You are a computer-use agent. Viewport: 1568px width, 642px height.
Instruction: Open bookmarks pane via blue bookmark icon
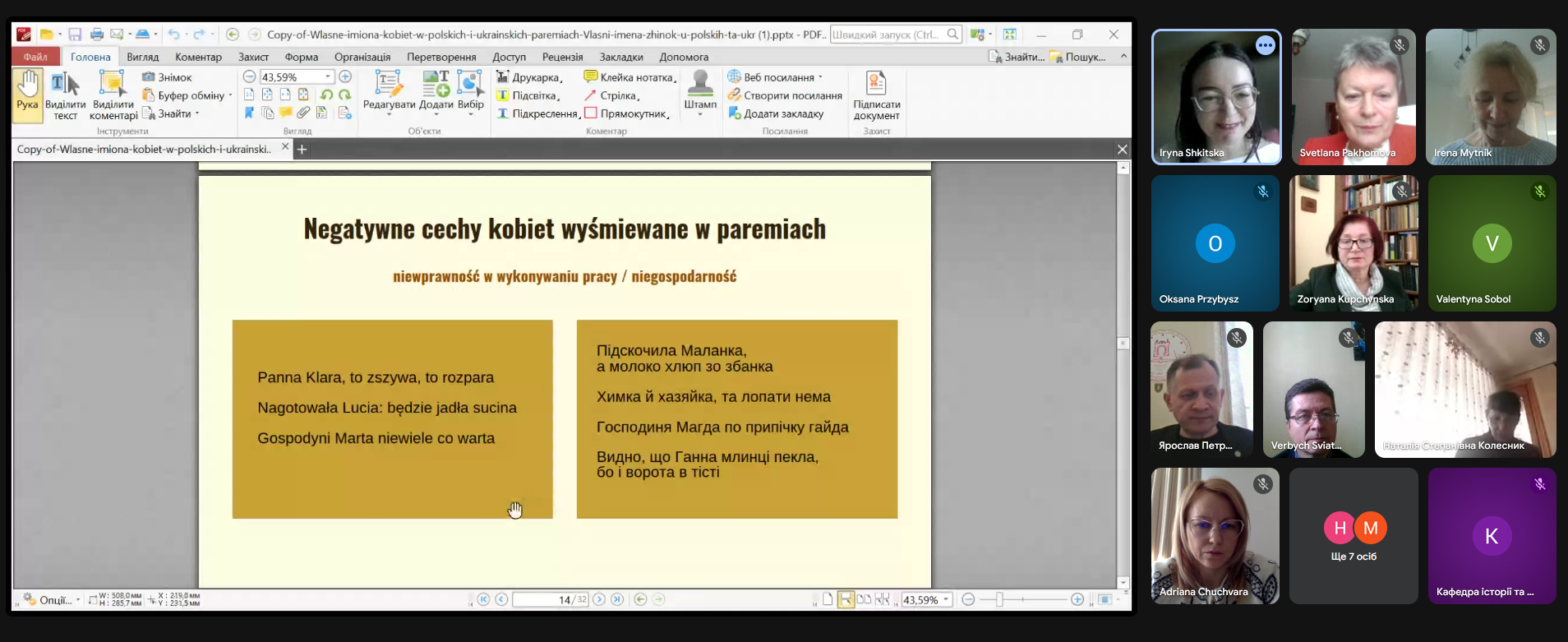coord(249,113)
